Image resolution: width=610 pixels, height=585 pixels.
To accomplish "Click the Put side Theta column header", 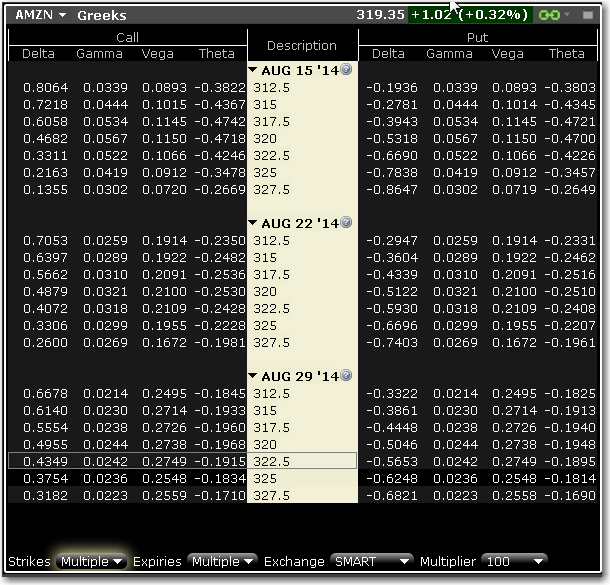I will (567, 54).
